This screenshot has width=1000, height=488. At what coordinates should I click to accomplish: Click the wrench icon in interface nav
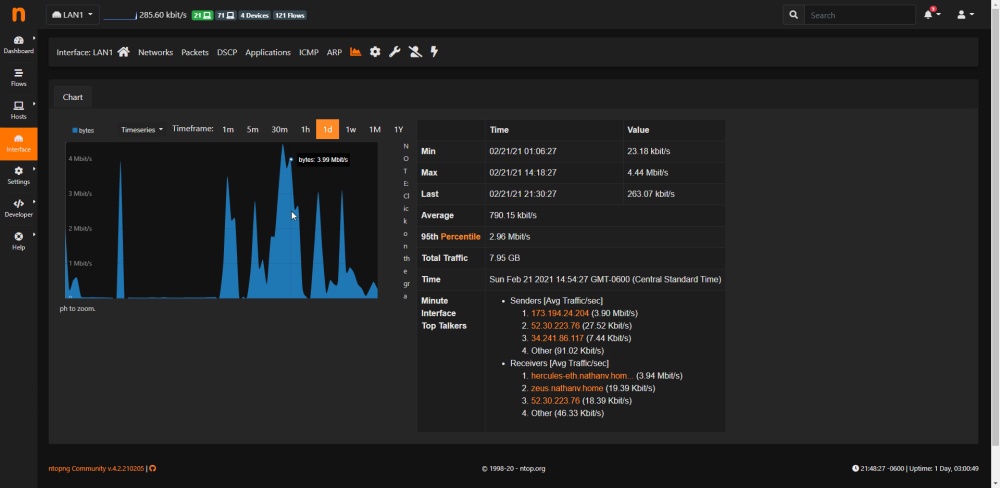coord(395,52)
